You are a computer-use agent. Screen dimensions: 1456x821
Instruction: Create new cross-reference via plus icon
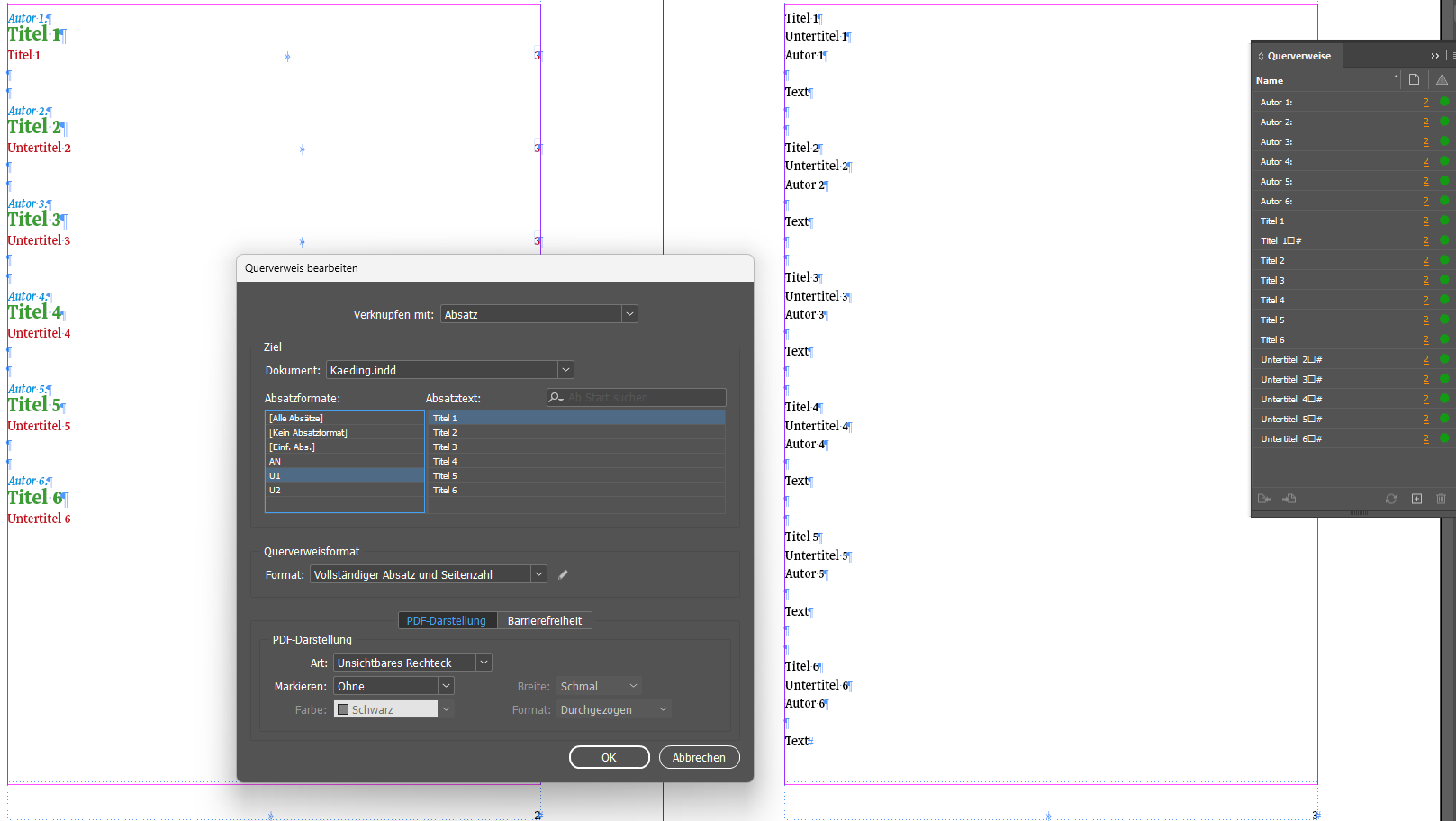(x=1416, y=499)
